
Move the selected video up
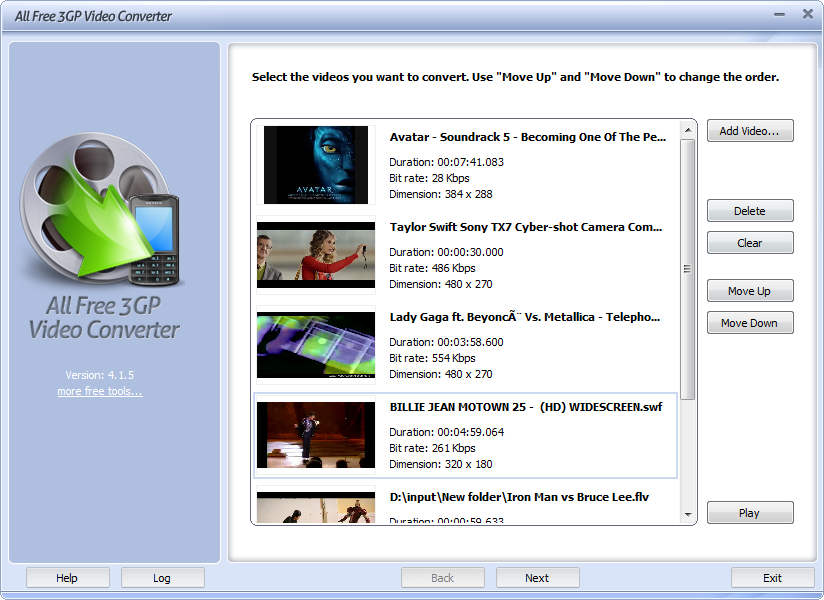point(750,291)
